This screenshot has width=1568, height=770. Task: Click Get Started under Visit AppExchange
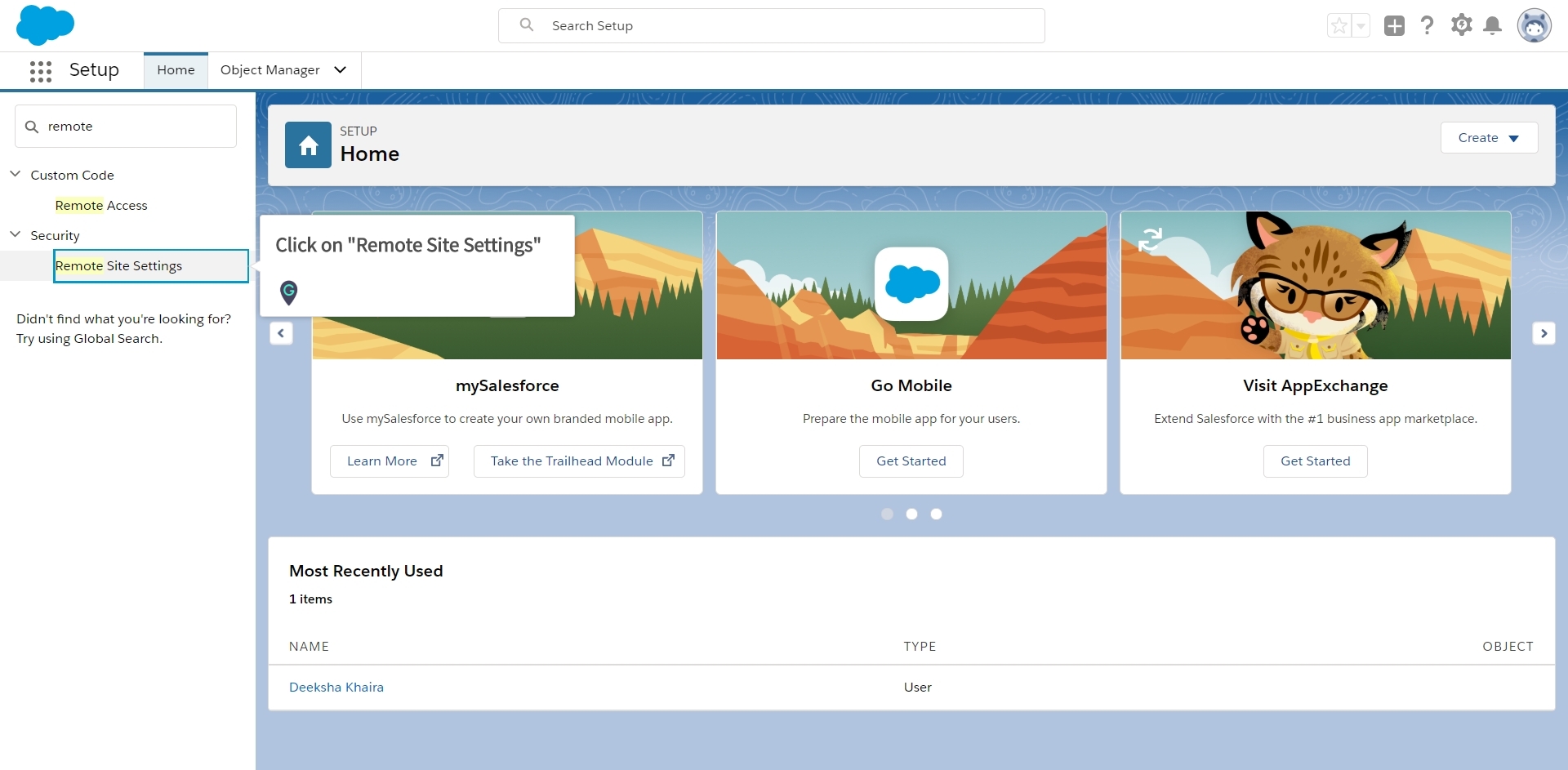click(x=1316, y=461)
